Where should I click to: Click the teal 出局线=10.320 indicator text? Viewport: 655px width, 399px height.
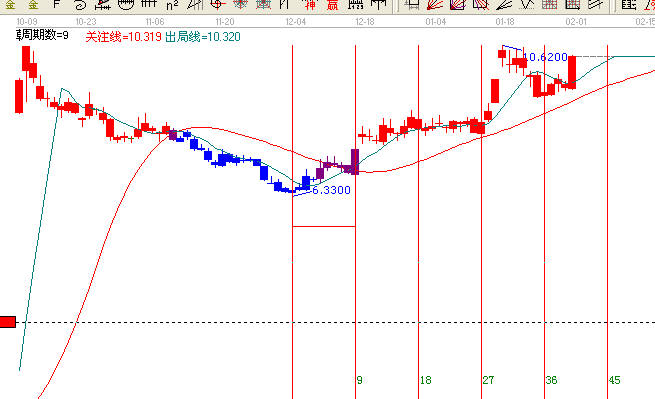[203, 37]
